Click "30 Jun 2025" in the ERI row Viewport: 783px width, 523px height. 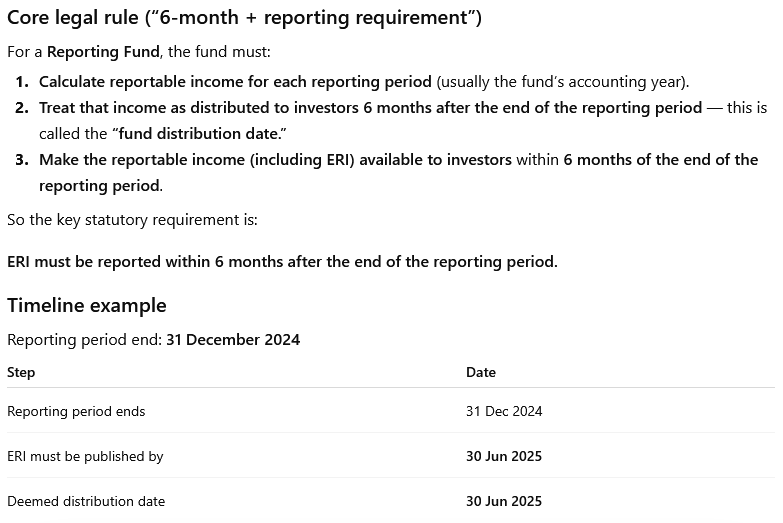(x=504, y=456)
